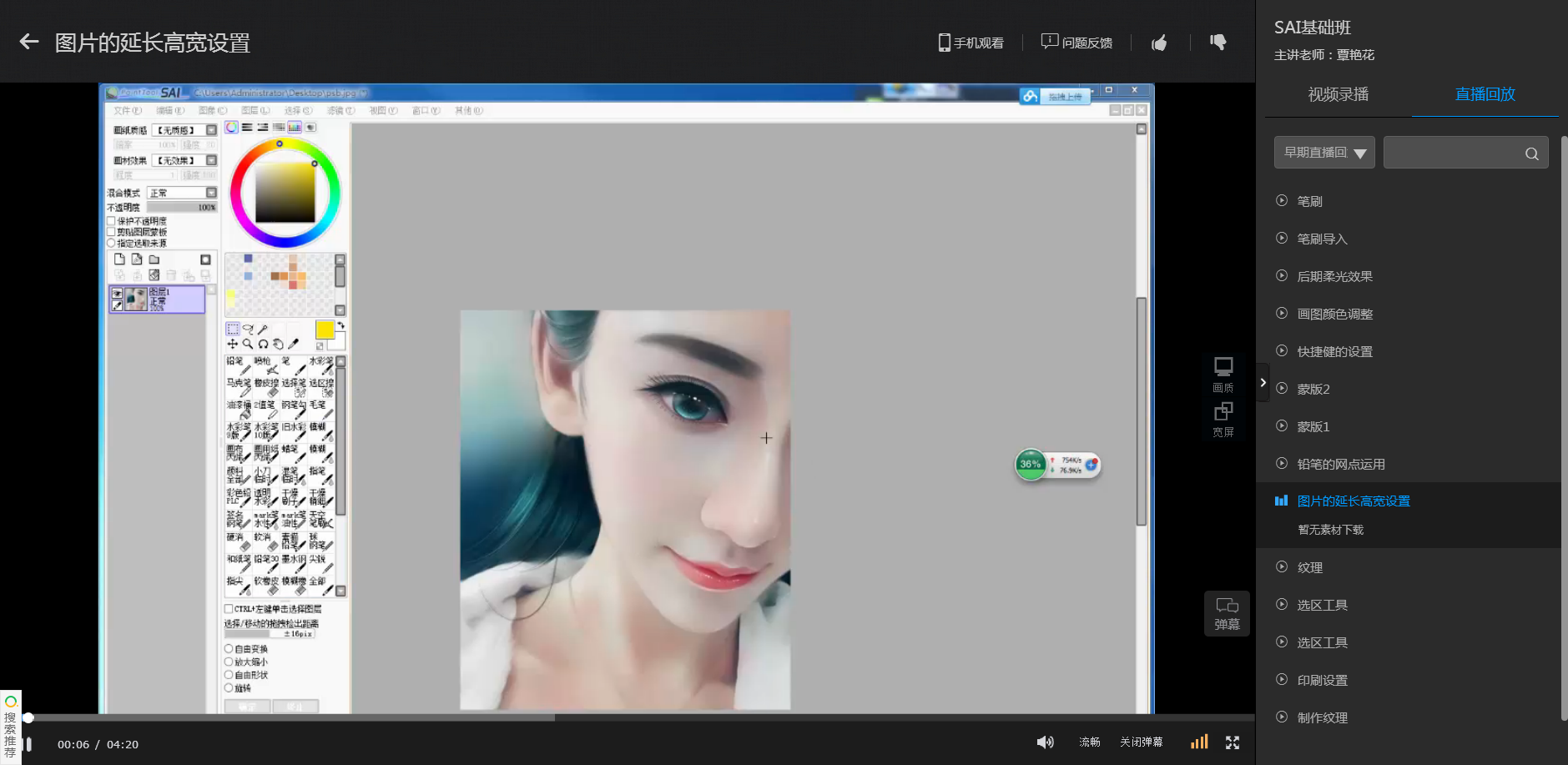Image resolution: width=1568 pixels, height=765 pixels.
Task: Click the 画质 video quality icon
Action: [x=1223, y=374]
